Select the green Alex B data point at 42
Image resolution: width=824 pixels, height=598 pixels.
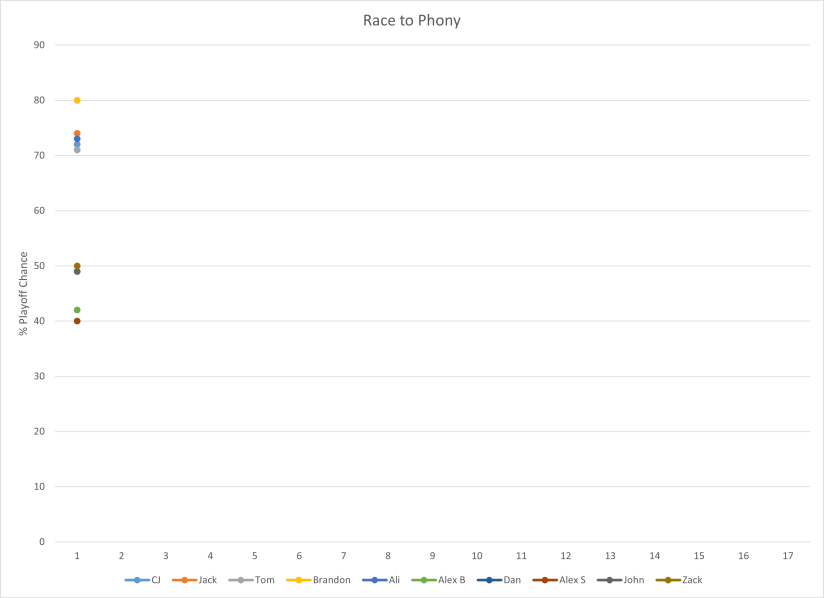click(77, 310)
